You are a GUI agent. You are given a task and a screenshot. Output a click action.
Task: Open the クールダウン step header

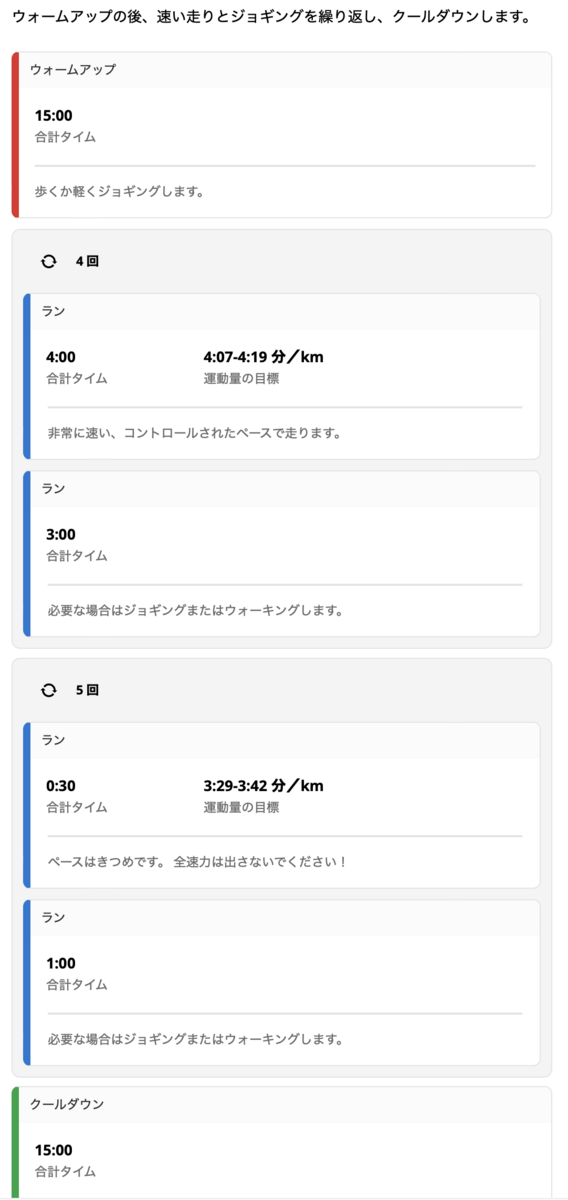(x=282, y=1104)
